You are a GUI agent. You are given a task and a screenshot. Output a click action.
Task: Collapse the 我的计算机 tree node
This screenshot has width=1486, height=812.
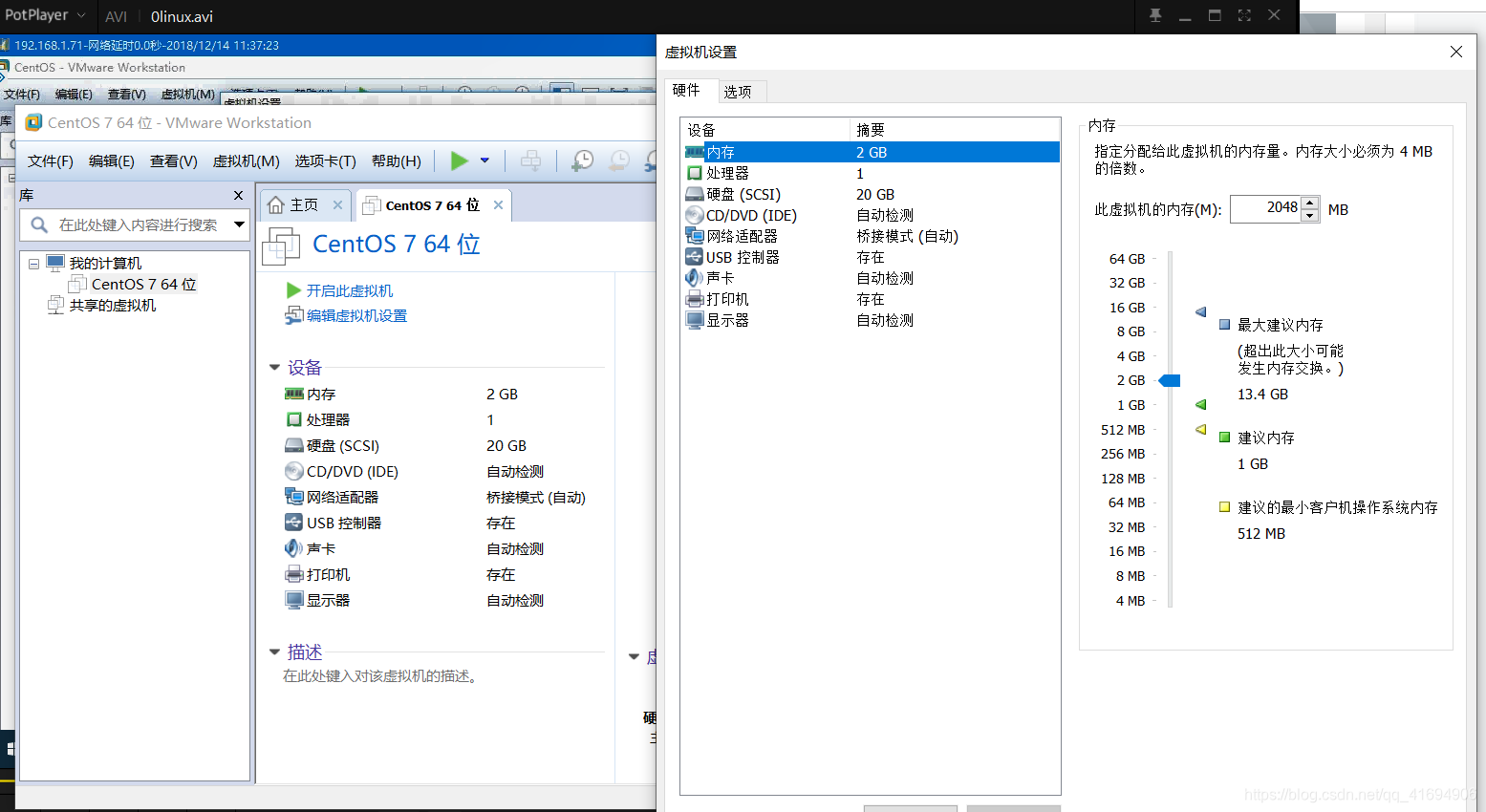point(33,264)
